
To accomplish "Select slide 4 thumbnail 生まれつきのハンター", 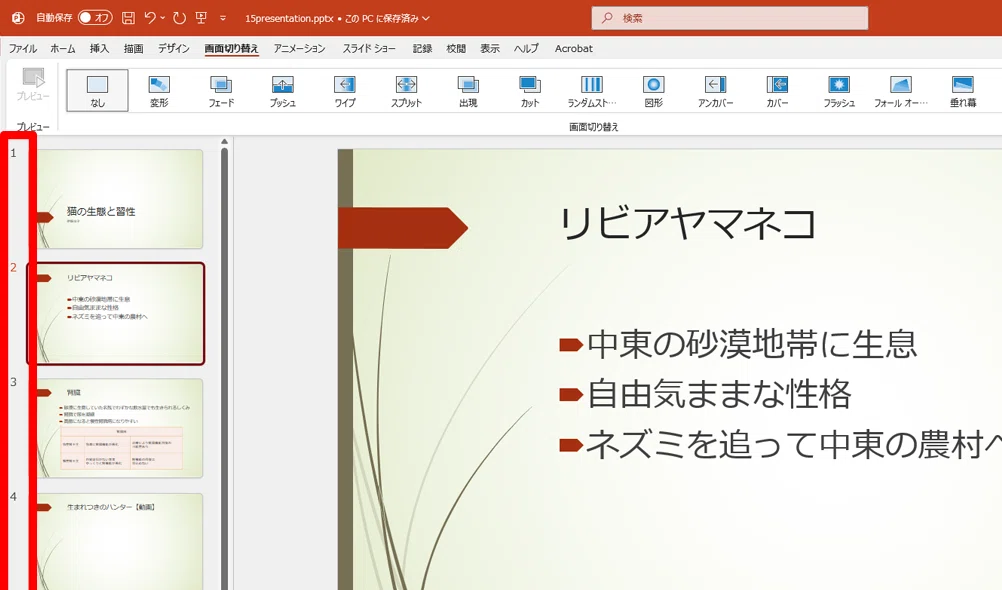I will click(x=119, y=541).
